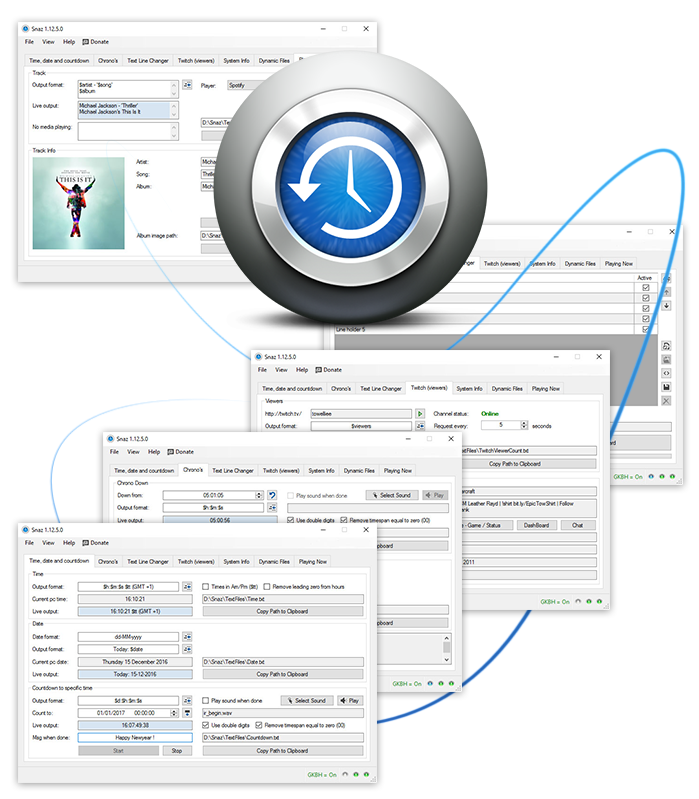This screenshot has width=699, height=799.
Task: Click Donate icon in Chrono's window menu bar
Action: coord(171,452)
